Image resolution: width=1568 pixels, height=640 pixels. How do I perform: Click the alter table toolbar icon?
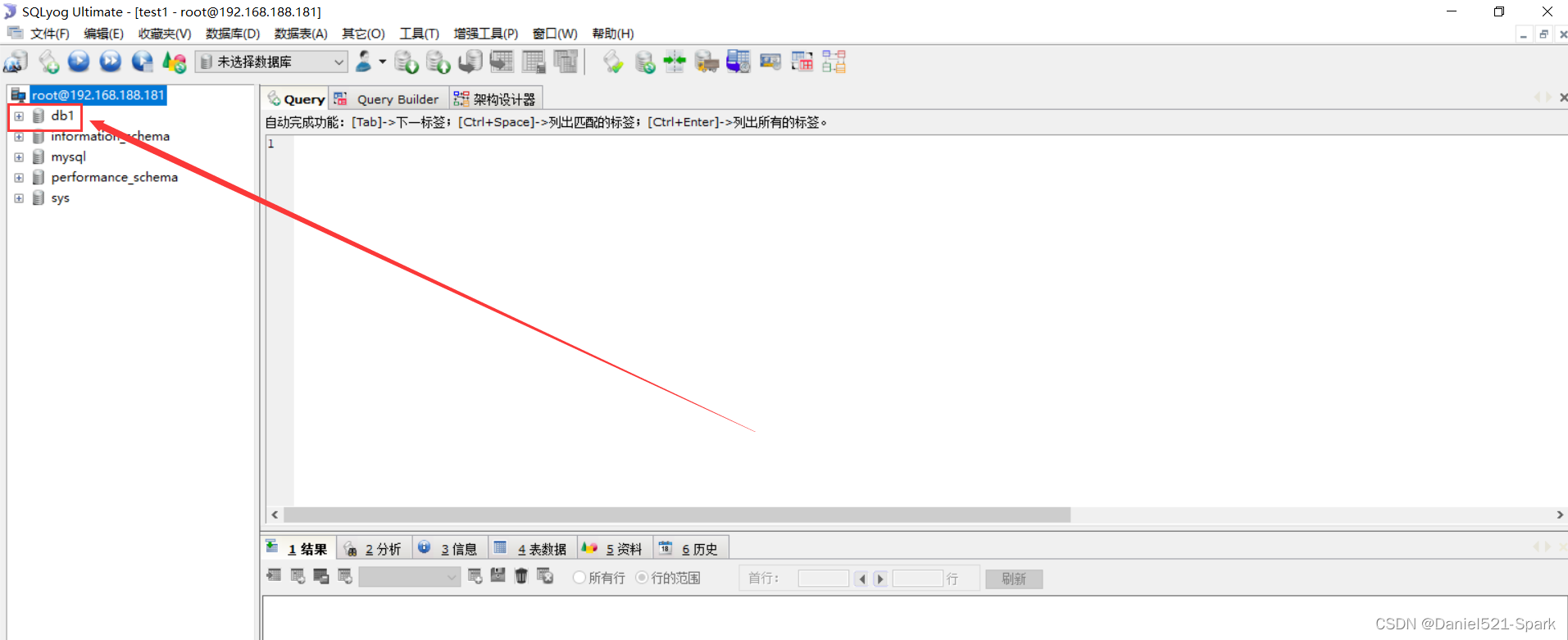(x=534, y=61)
